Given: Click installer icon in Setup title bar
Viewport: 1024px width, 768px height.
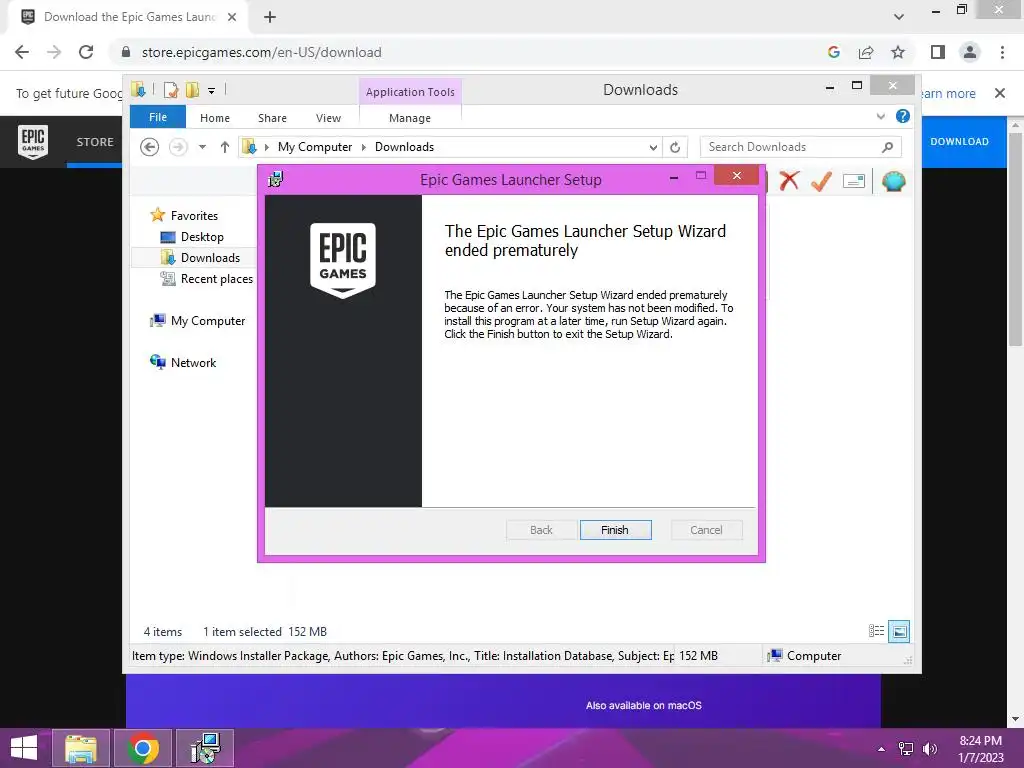Looking at the screenshot, I should coord(276,179).
